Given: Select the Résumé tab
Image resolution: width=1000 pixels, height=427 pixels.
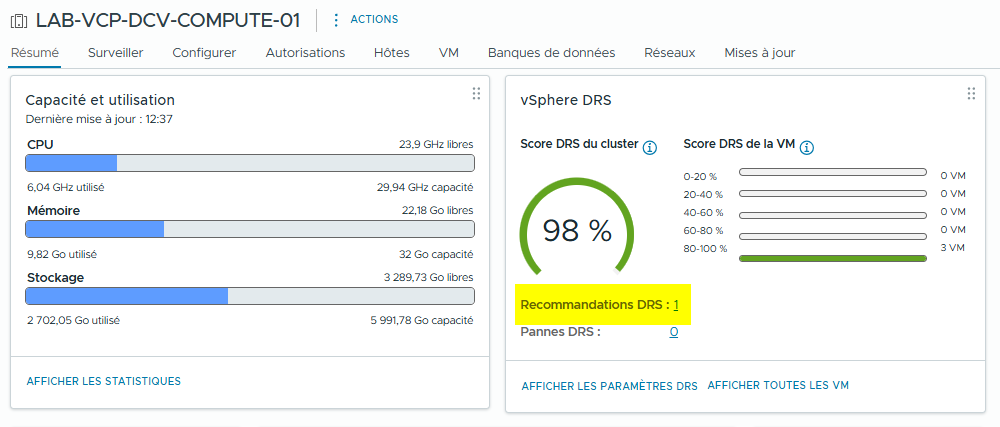Looking at the screenshot, I should [x=34, y=53].
